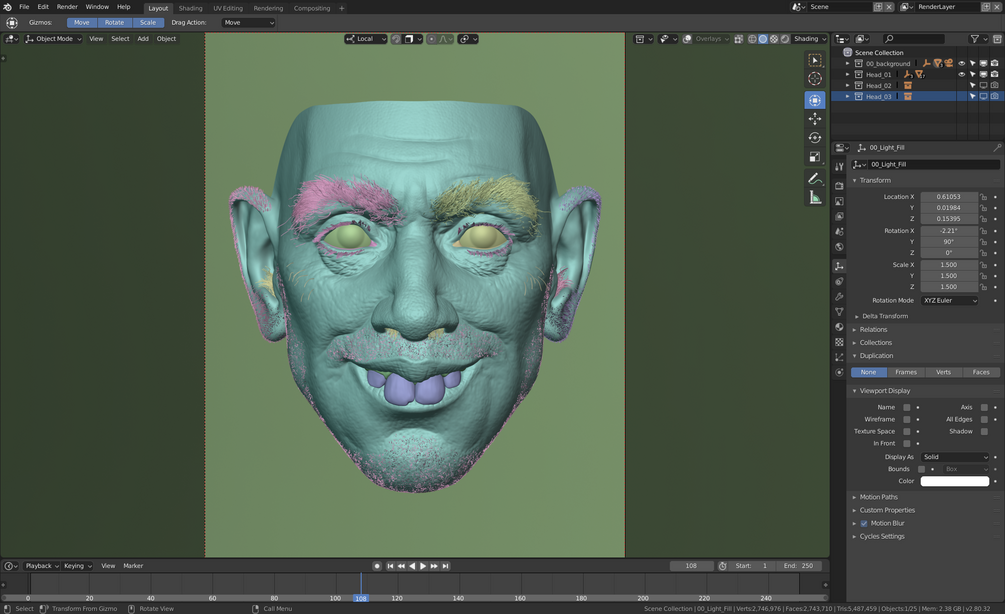Expand the Head_01 collection
Image resolution: width=1005 pixels, height=614 pixels.
[x=847, y=74]
